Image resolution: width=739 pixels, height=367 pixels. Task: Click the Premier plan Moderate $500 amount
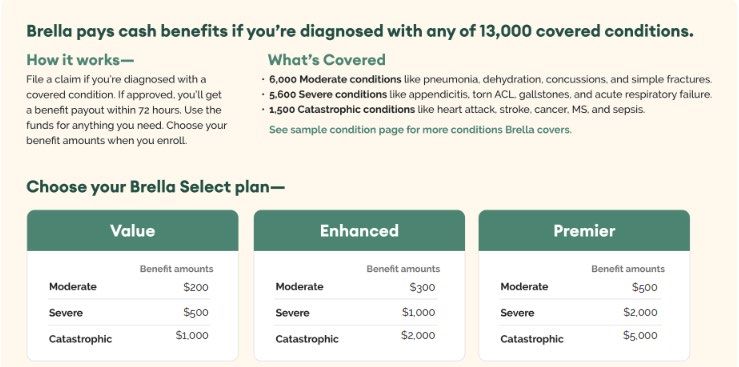tap(645, 287)
